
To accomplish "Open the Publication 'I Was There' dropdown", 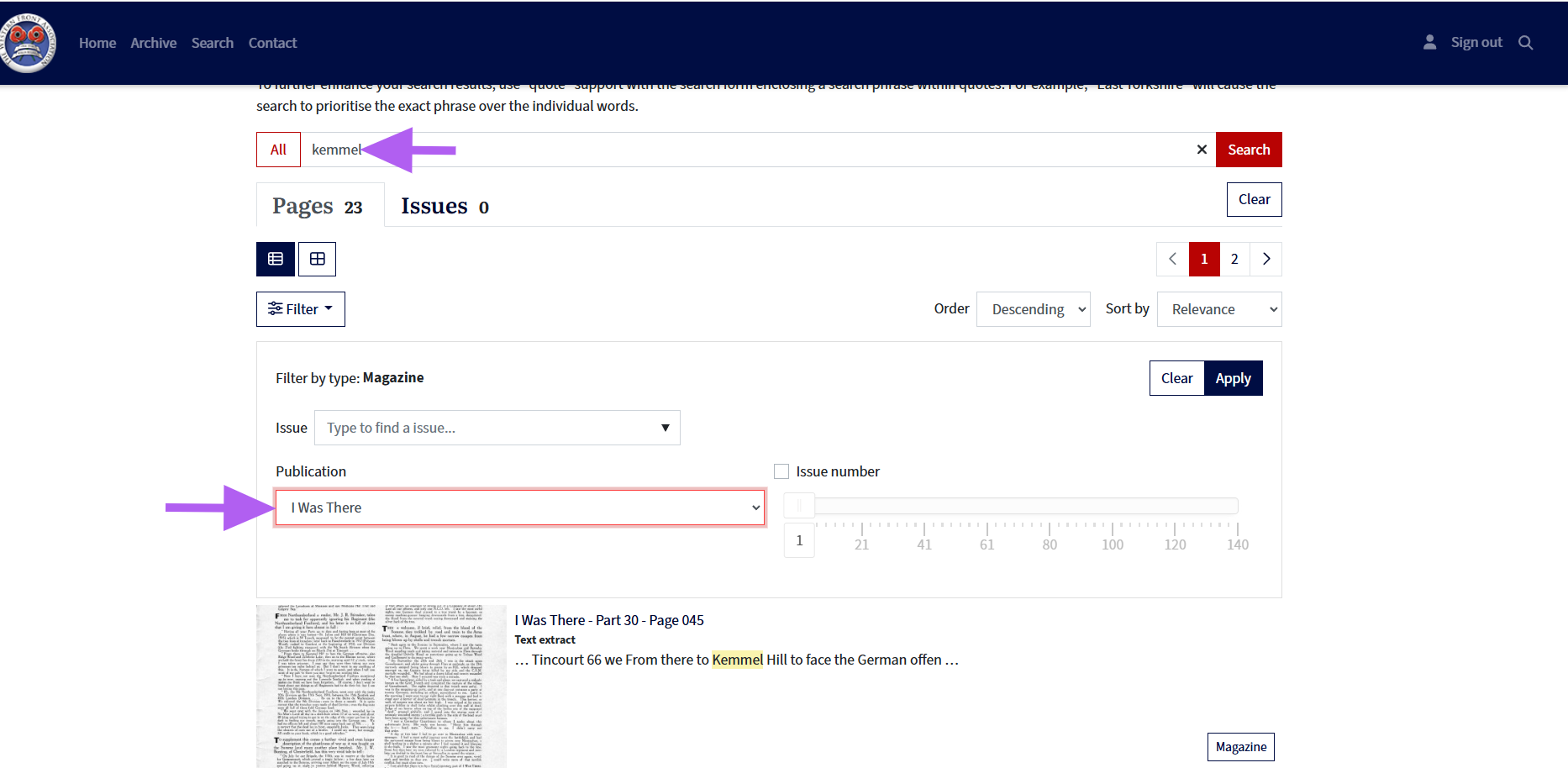I will click(520, 508).
